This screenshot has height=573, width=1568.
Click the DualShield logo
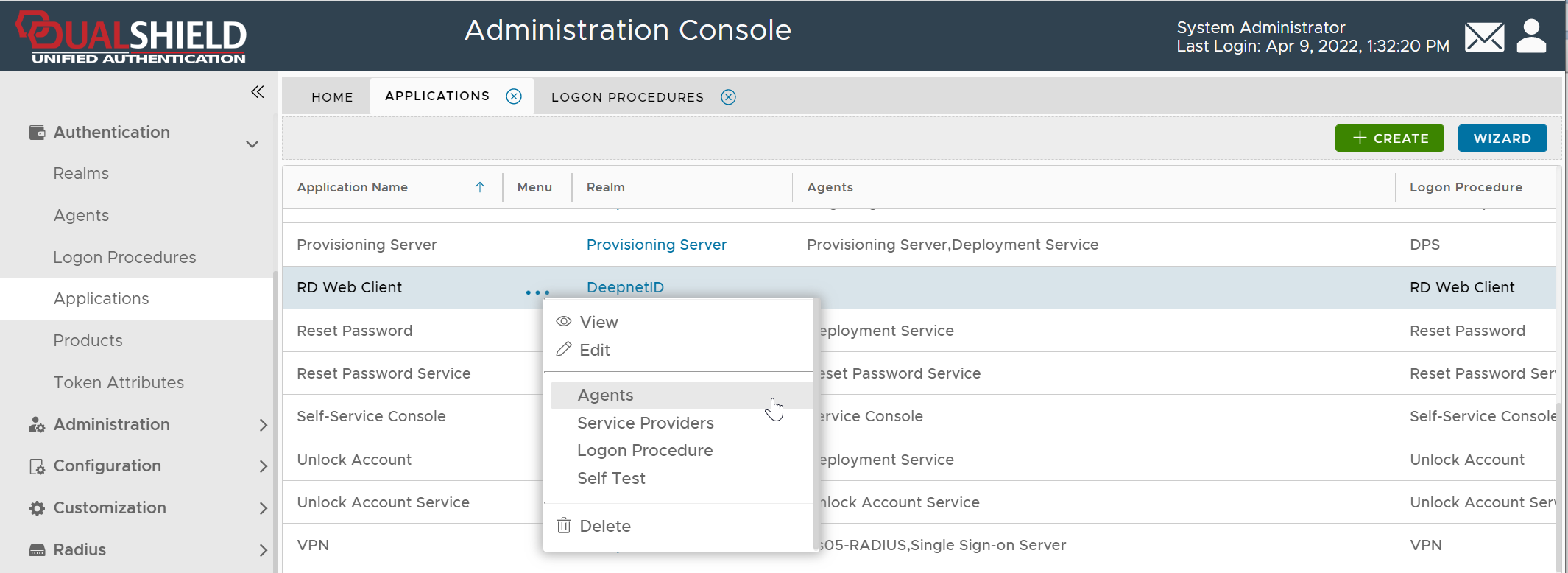133,37
